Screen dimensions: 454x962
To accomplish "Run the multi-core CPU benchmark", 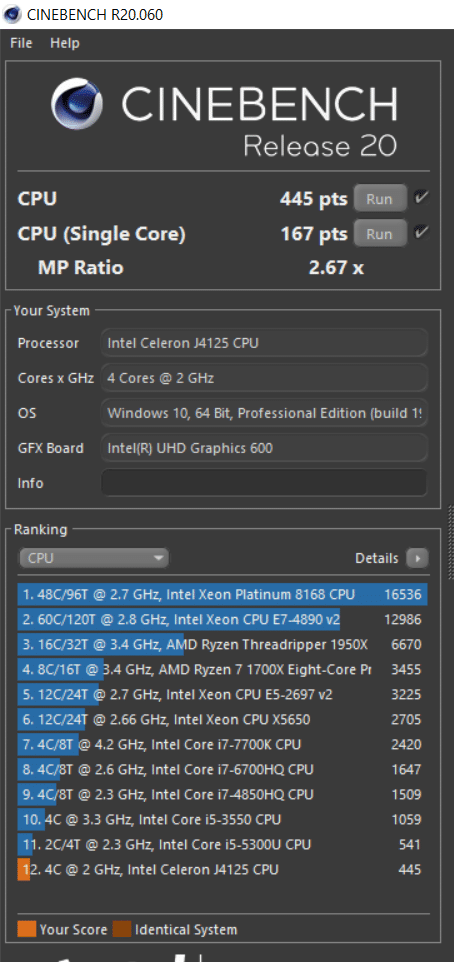I will coord(380,199).
